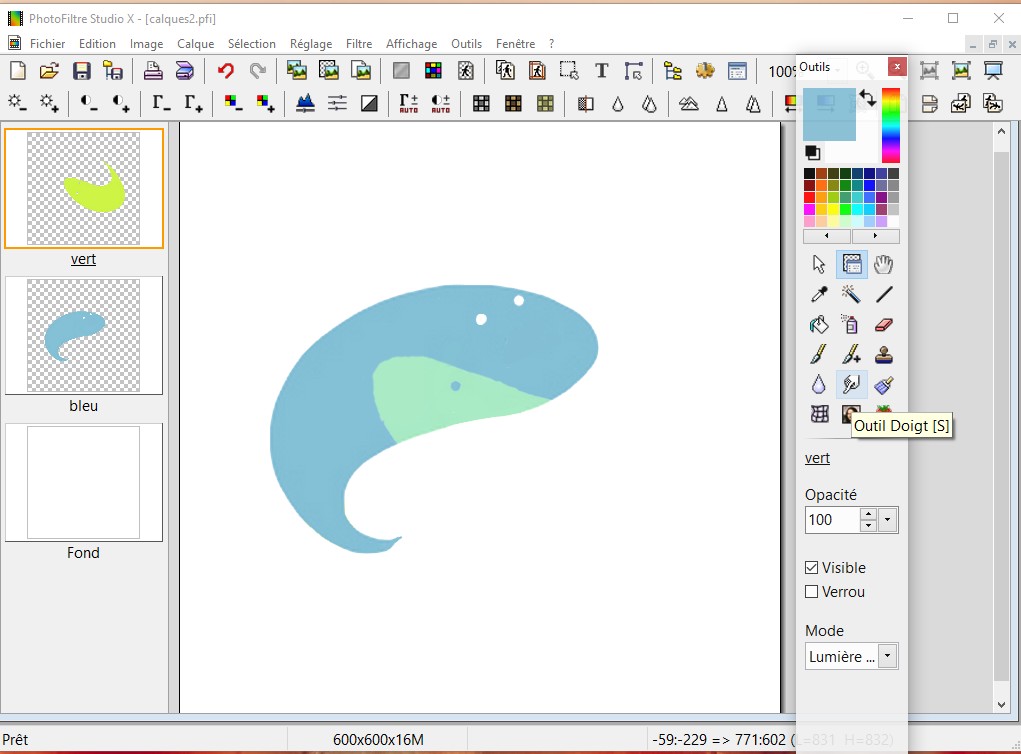Select the Paint Bucket fill tool
This screenshot has width=1021, height=754.
(819, 325)
